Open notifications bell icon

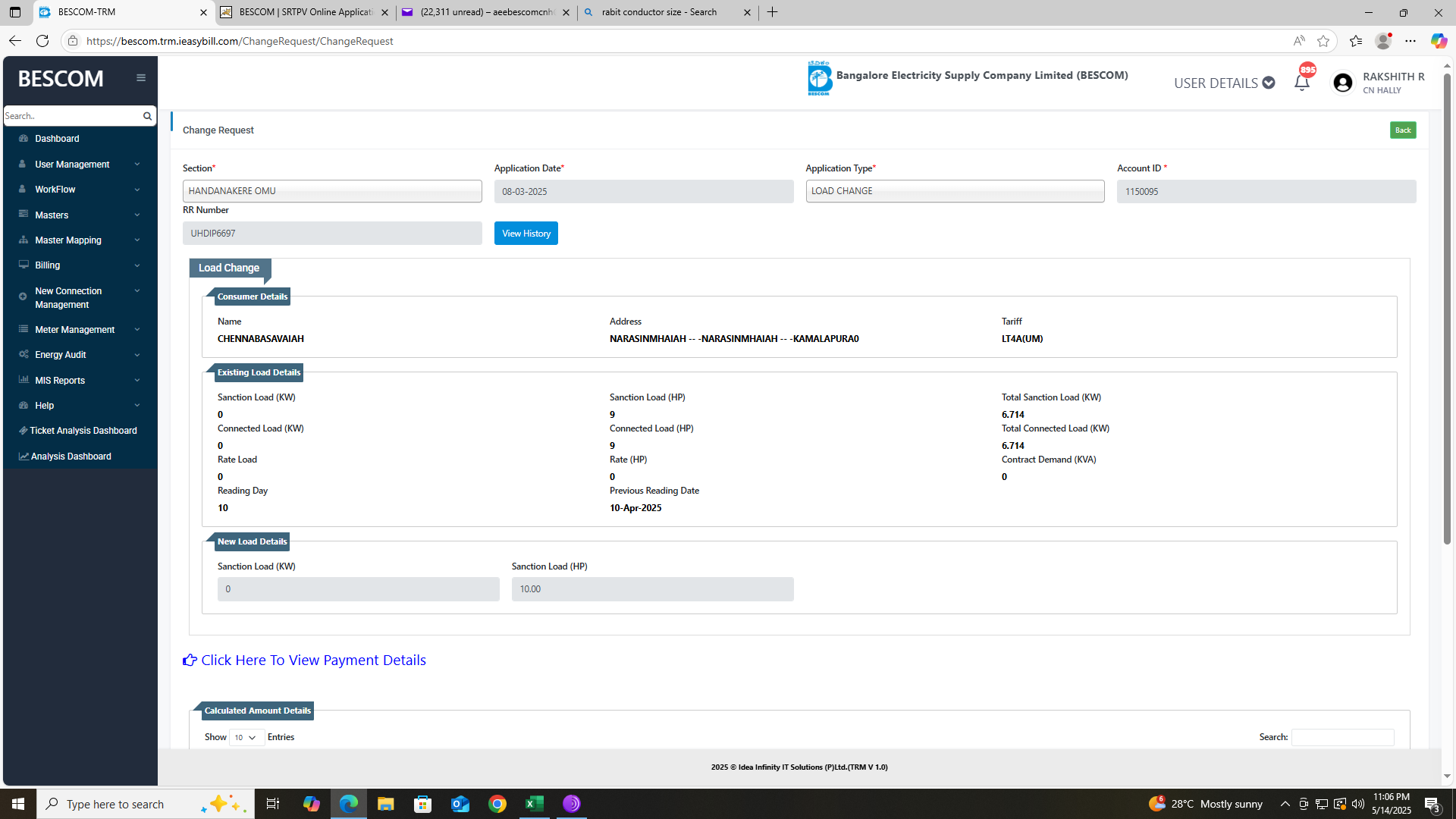1302,83
